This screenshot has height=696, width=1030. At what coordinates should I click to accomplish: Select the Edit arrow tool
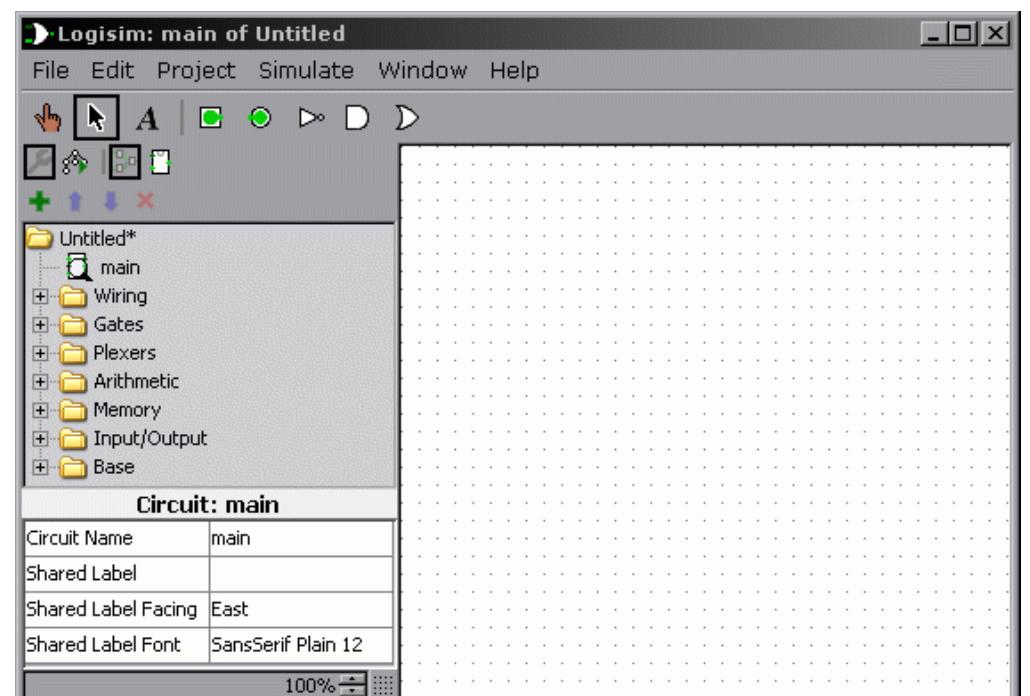pos(96,118)
